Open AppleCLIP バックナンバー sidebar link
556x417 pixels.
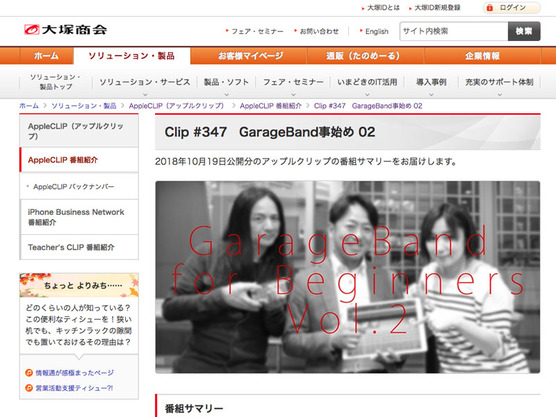click(74, 187)
